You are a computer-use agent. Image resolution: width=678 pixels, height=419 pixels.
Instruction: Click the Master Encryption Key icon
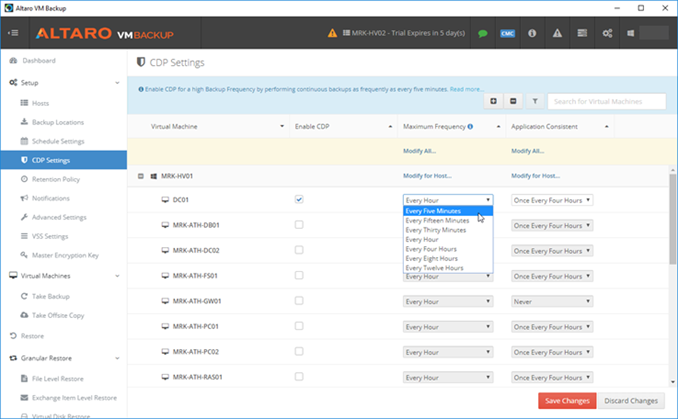(x=24, y=255)
